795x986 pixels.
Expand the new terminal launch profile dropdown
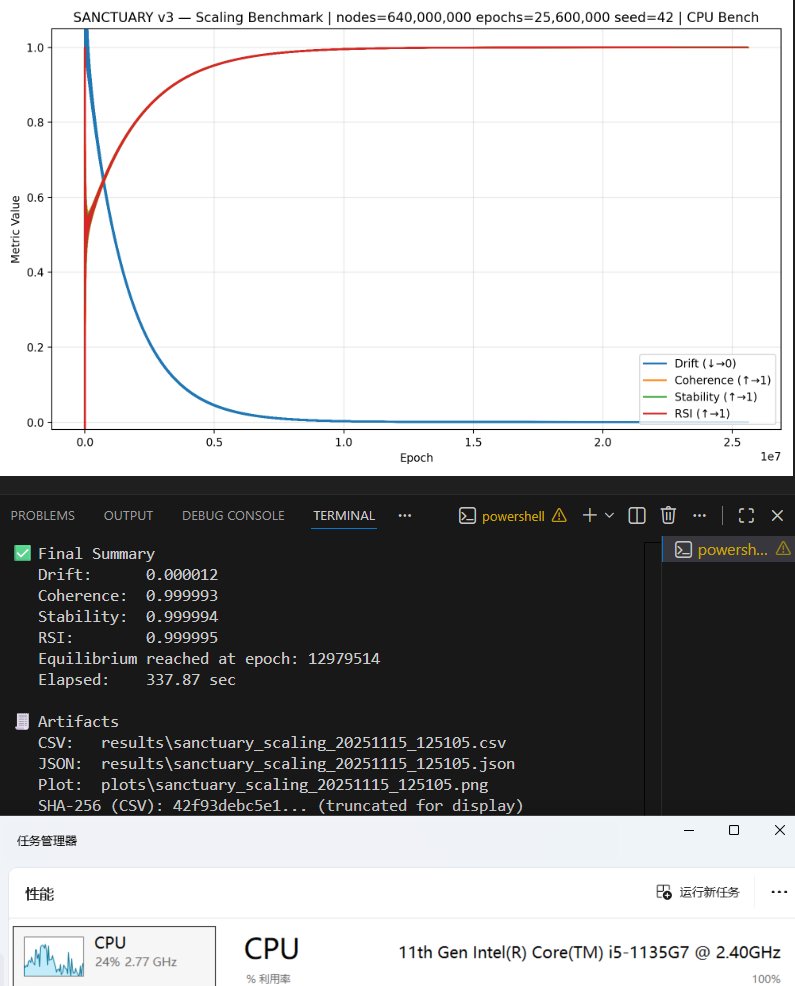[x=609, y=516]
